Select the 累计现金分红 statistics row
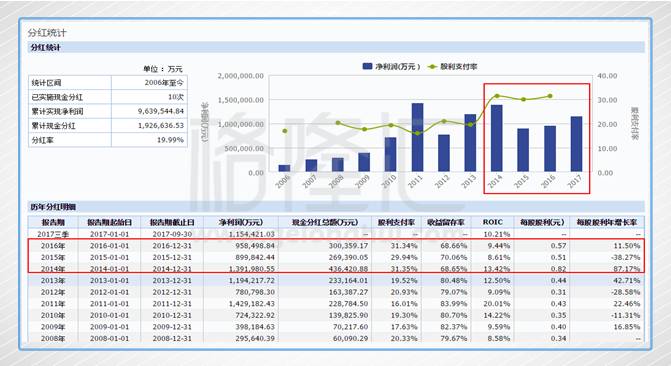Image resolution: width=671 pixels, height=366 pixels. 108,125
